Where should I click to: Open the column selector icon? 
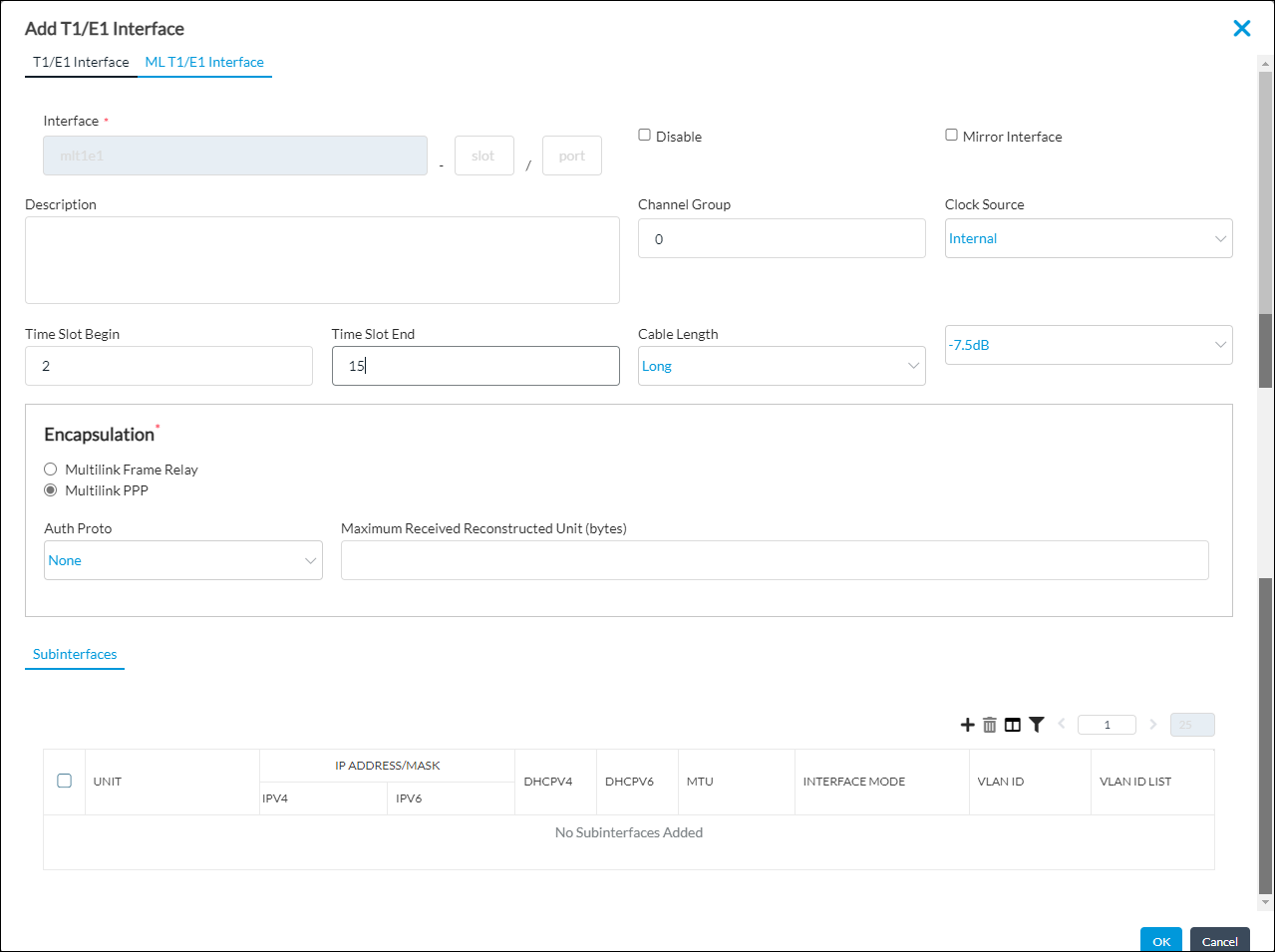tap(1013, 725)
